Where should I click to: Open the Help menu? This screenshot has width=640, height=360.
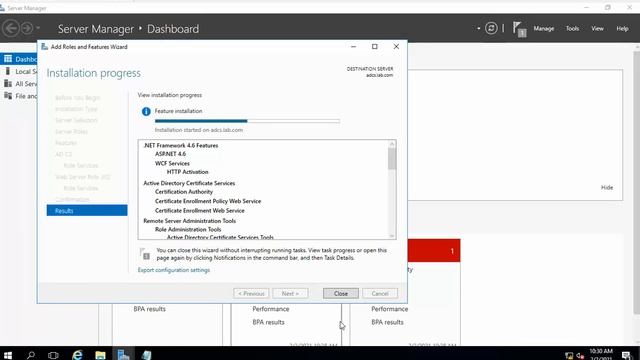622,29
